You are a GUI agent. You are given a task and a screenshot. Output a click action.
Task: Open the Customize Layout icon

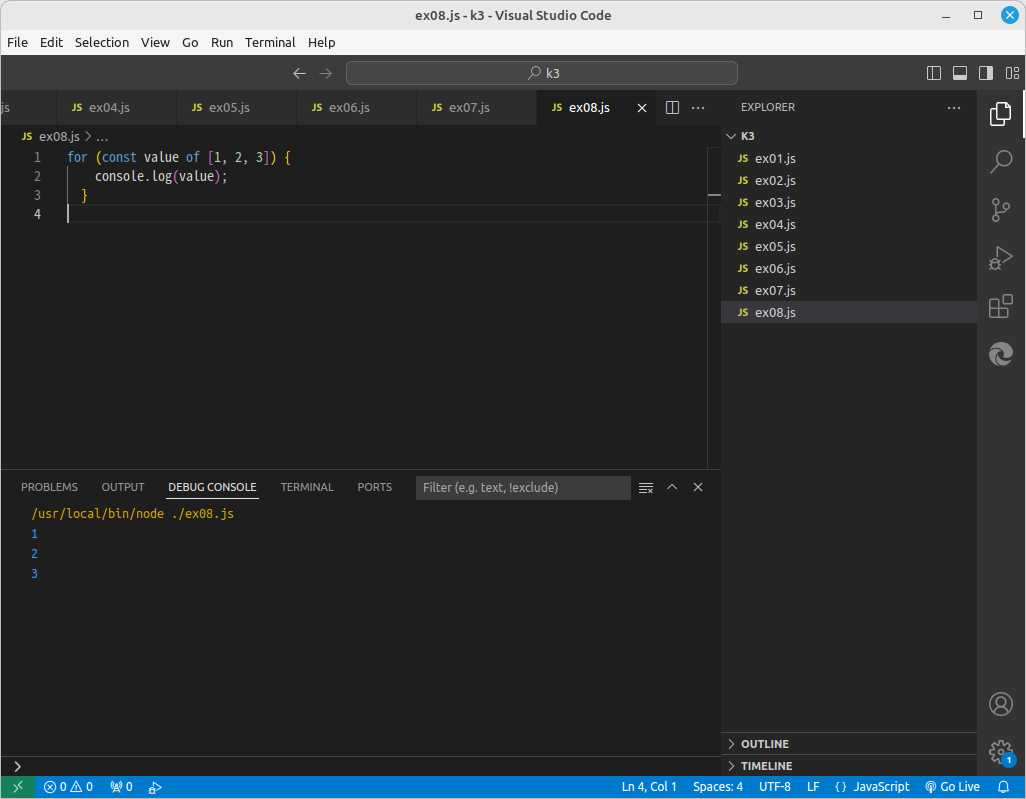coord(1012,73)
